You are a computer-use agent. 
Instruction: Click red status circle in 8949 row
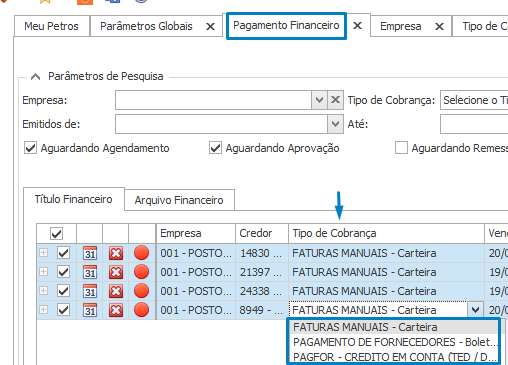pos(142,310)
